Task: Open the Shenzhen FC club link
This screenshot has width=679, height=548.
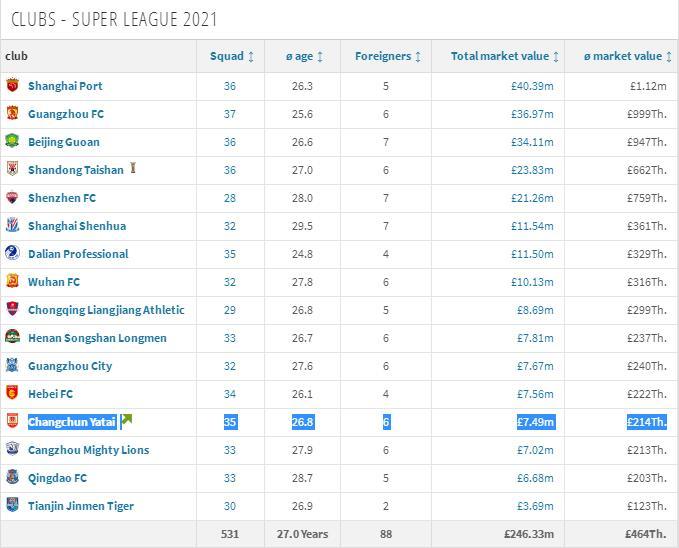Action: pyautogui.click(x=62, y=198)
